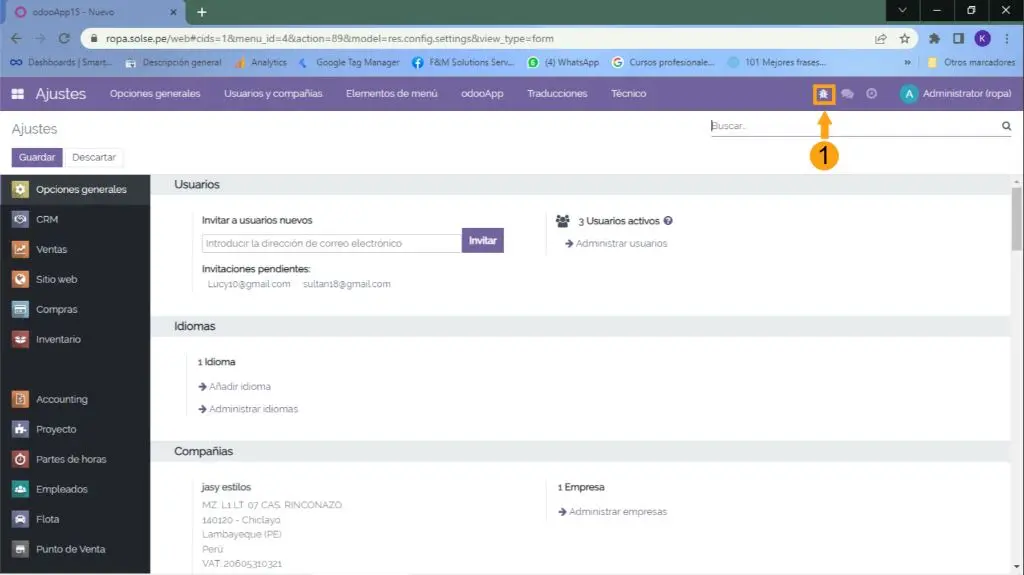Image resolution: width=1024 pixels, height=575 pixels.
Task: Bookmark this page with star icon
Action: (904, 39)
